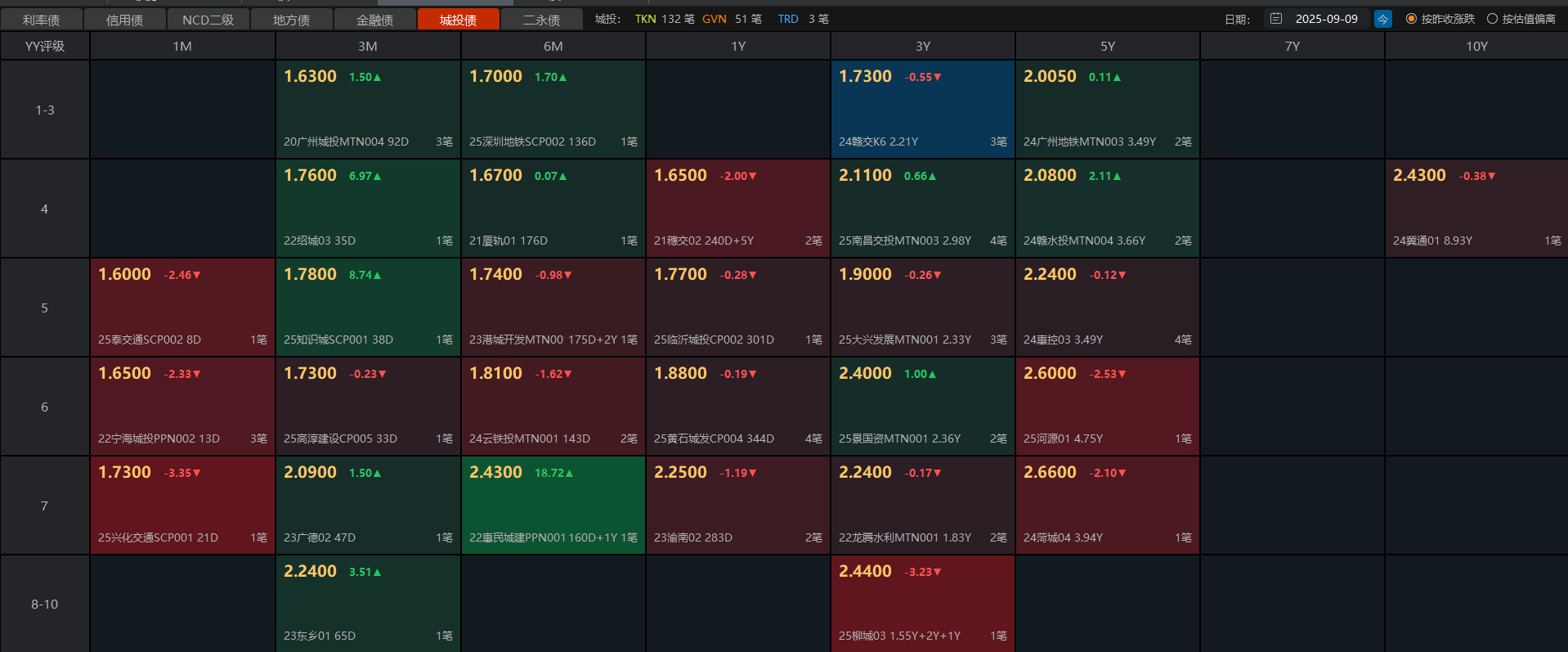This screenshot has width=1568, height=652.
Task: Select the blue highlighted 24赣交K6 cell
Action: (922, 110)
